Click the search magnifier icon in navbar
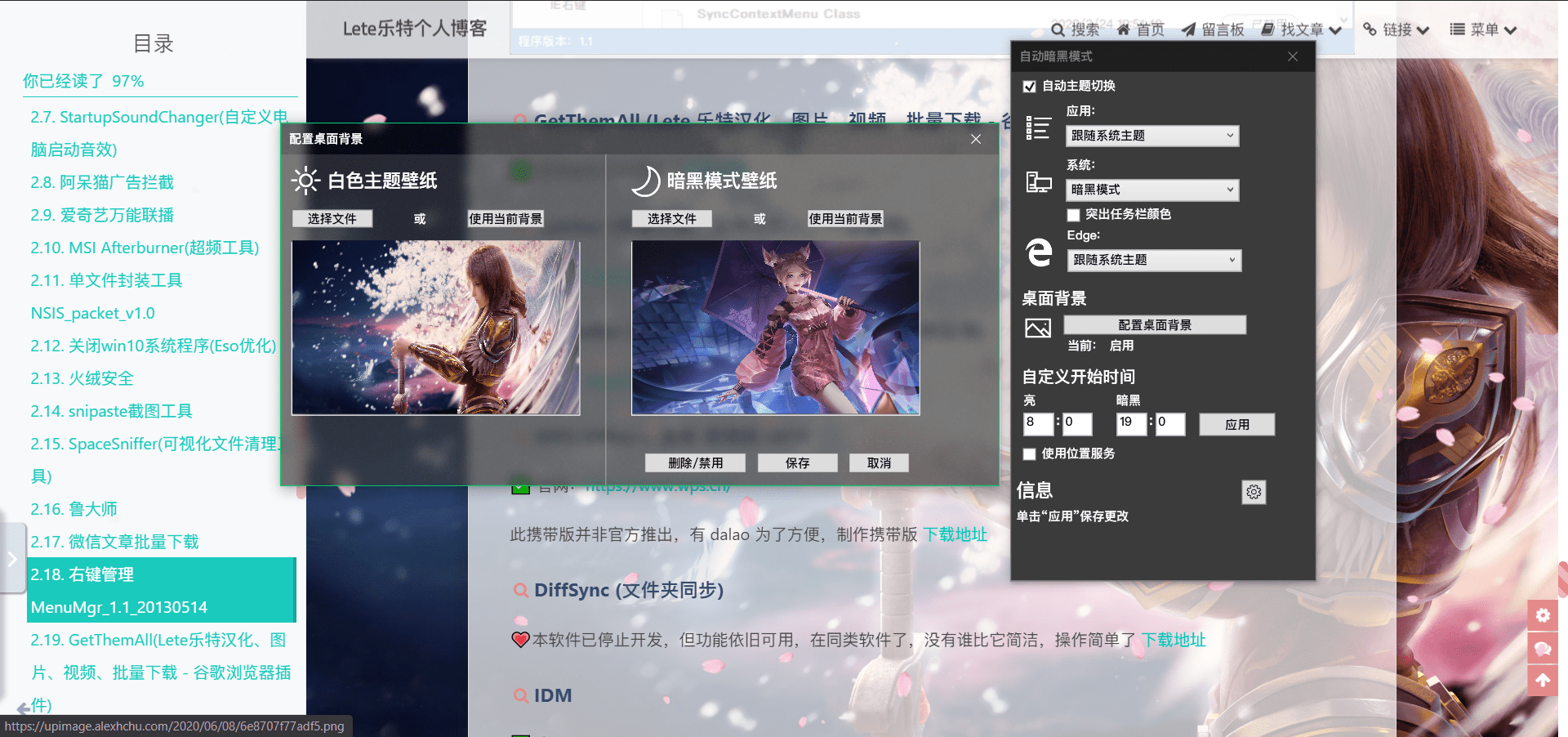1568x737 pixels. point(1058,30)
